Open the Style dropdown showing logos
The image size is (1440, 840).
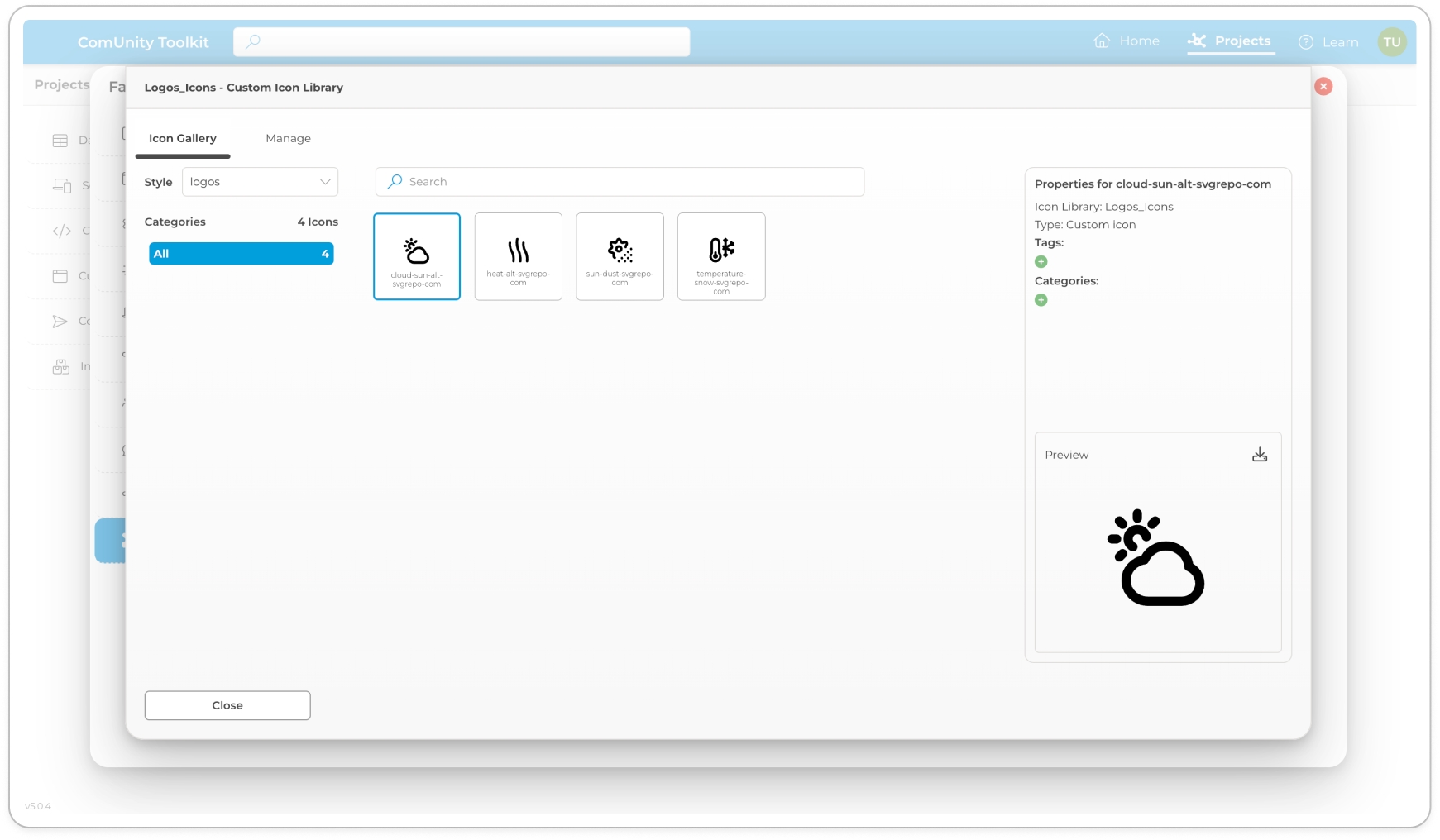(260, 182)
